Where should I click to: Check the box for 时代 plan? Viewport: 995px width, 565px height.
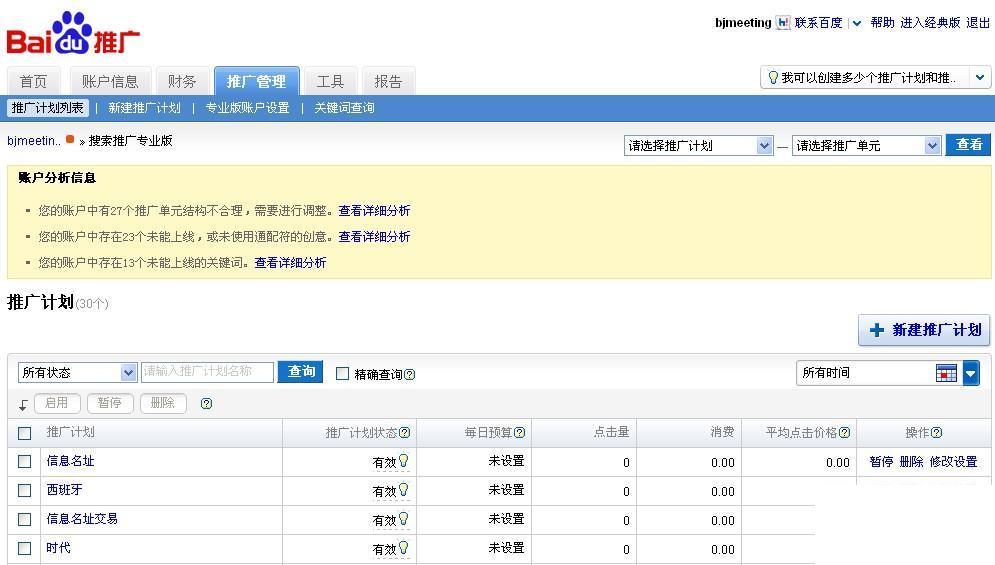(x=25, y=548)
